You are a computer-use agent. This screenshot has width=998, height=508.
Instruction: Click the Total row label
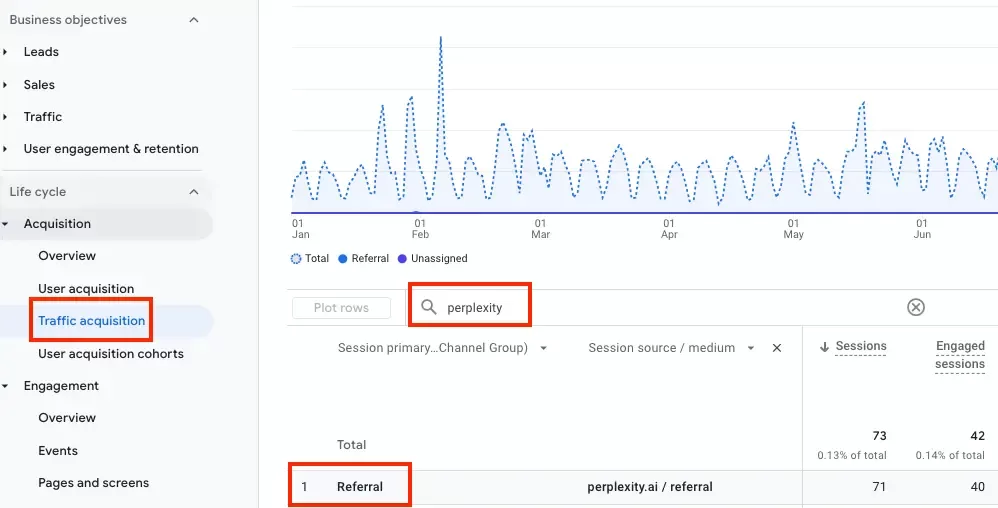click(x=352, y=445)
